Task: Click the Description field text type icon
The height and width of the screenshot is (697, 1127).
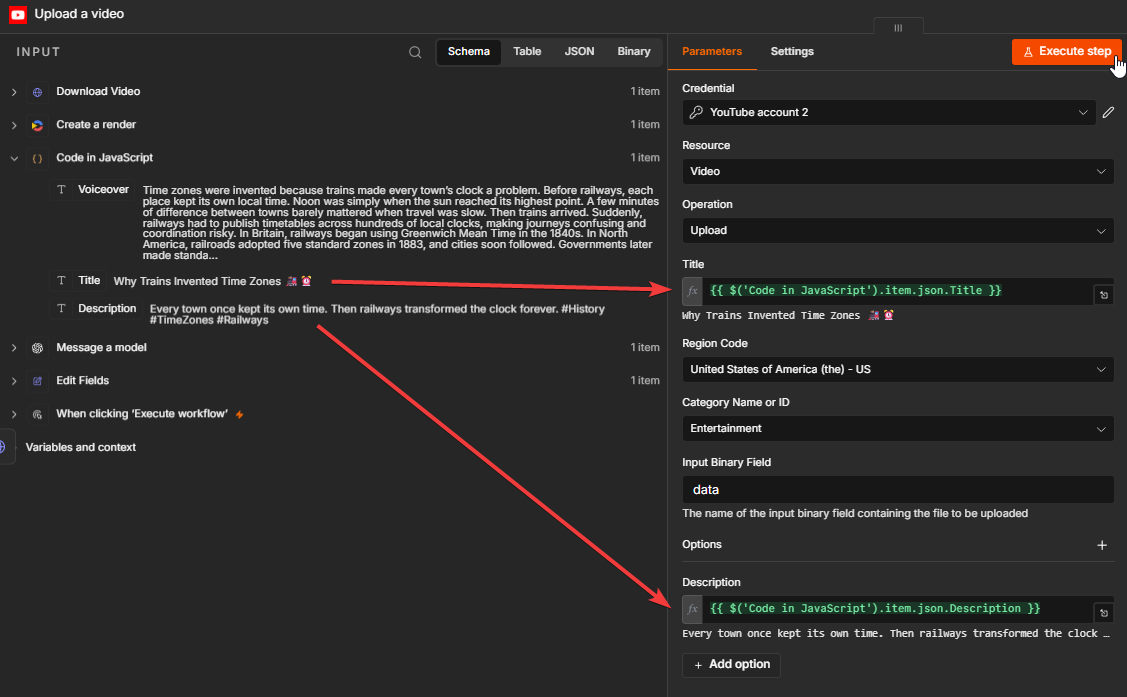Action: (x=61, y=308)
